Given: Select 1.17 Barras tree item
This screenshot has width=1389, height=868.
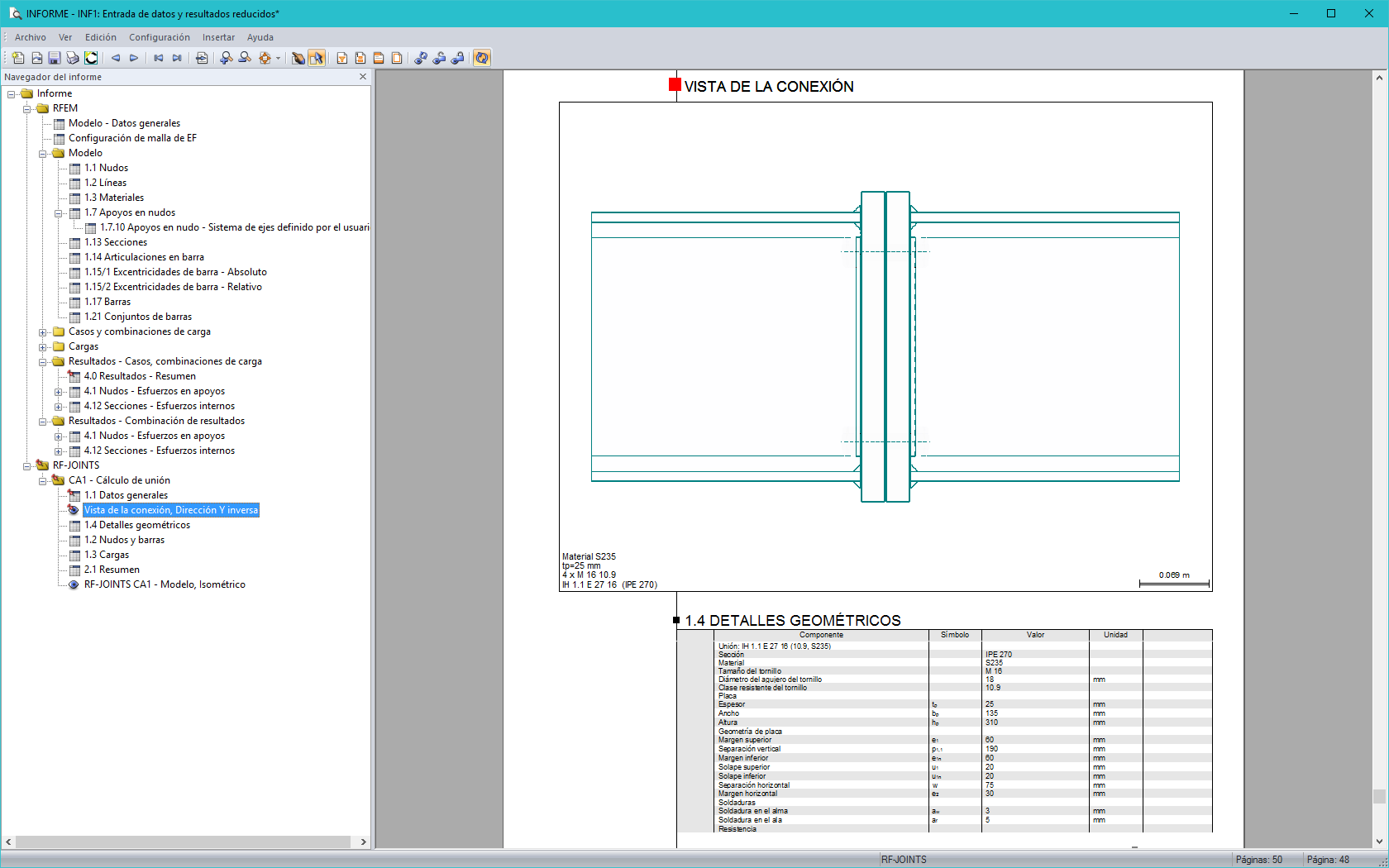Looking at the screenshot, I should click(x=107, y=302).
